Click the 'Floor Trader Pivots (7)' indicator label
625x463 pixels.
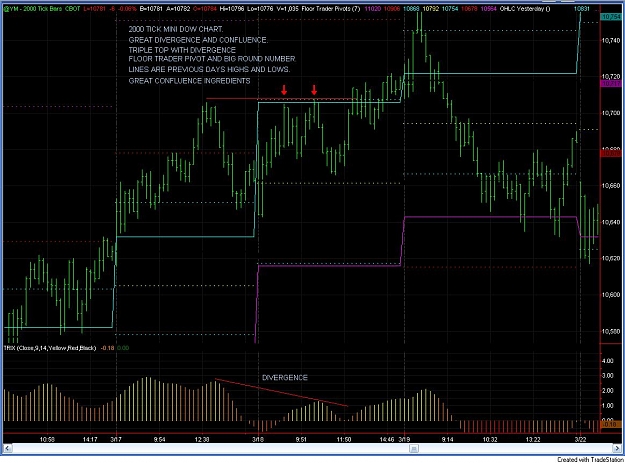pyautogui.click(x=330, y=8)
